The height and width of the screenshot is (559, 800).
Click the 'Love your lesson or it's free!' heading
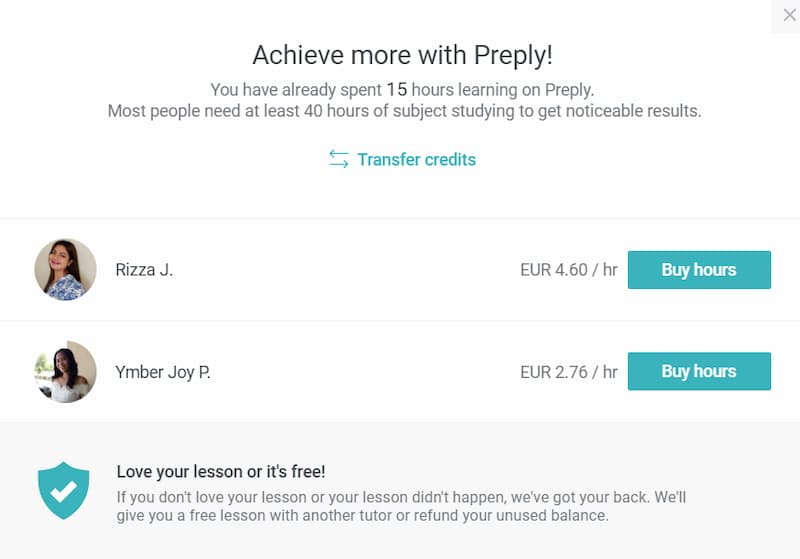221,472
